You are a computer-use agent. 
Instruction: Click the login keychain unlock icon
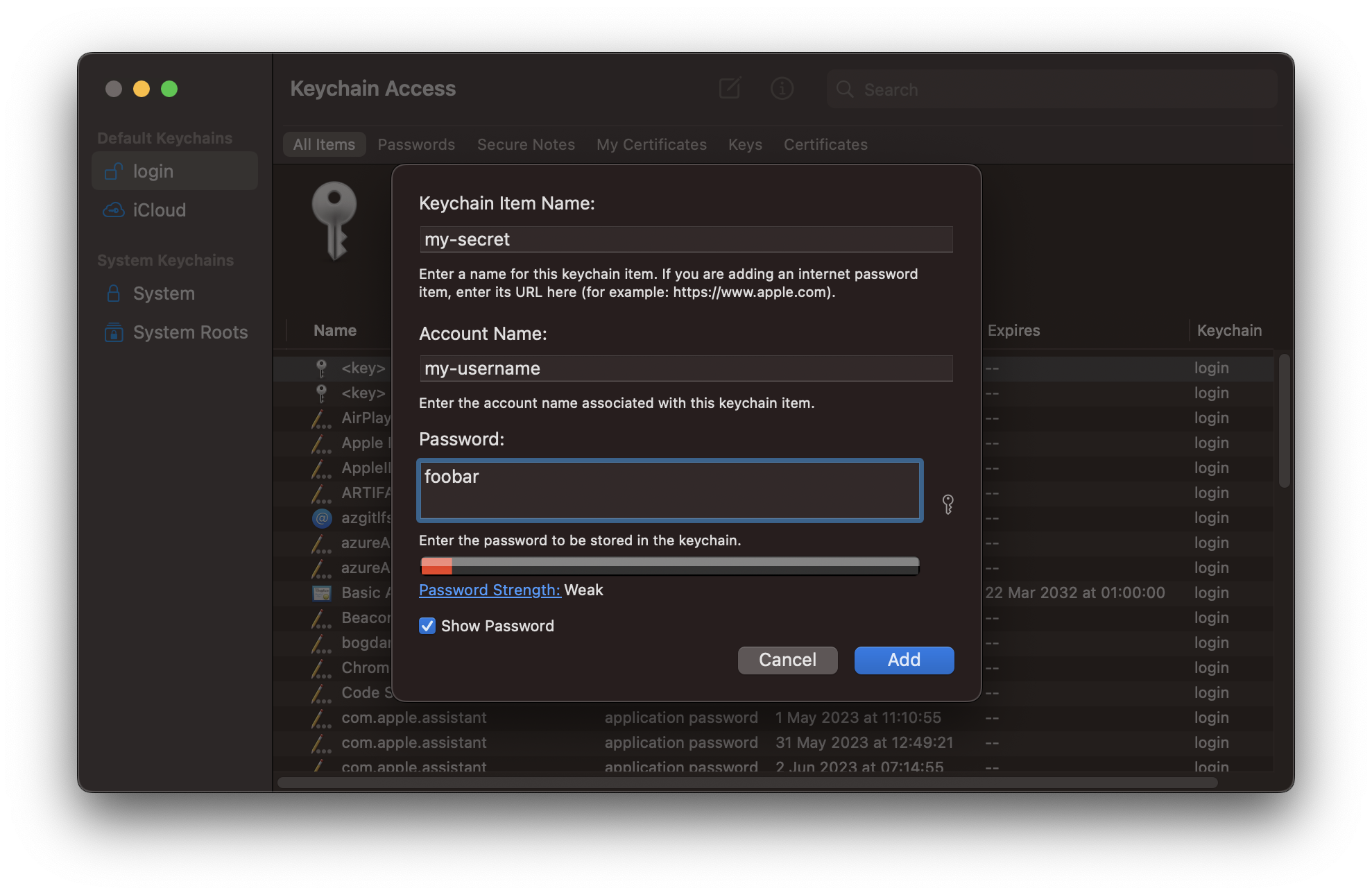point(113,171)
